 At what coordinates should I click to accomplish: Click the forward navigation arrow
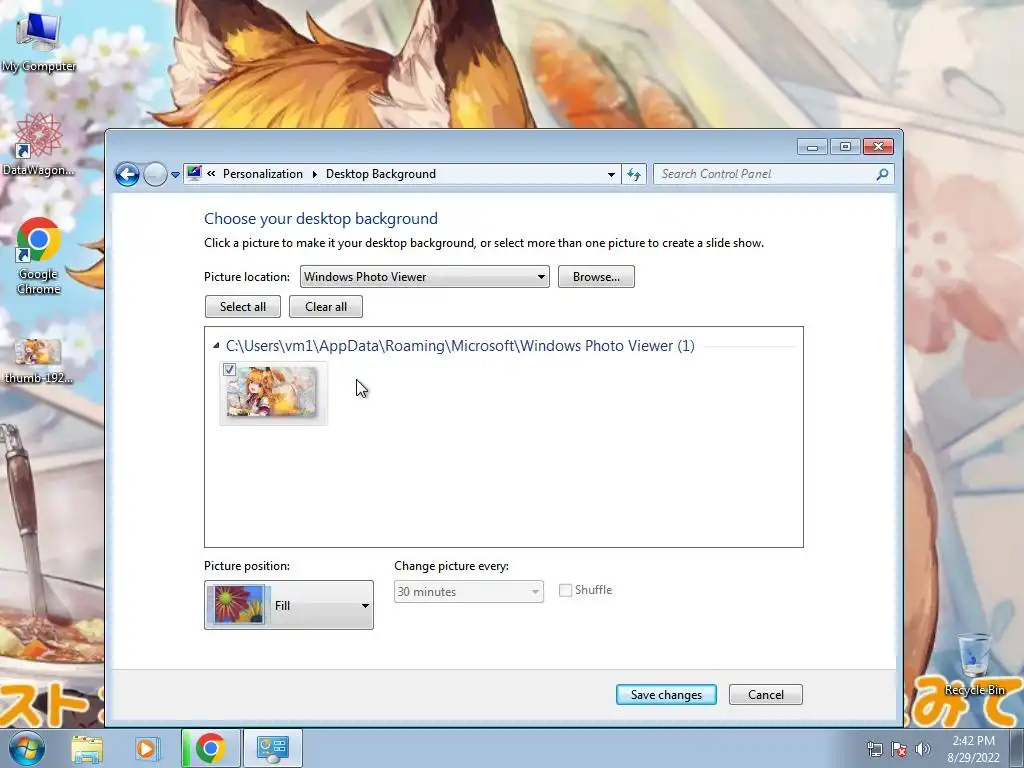pyautogui.click(x=155, y=174)
